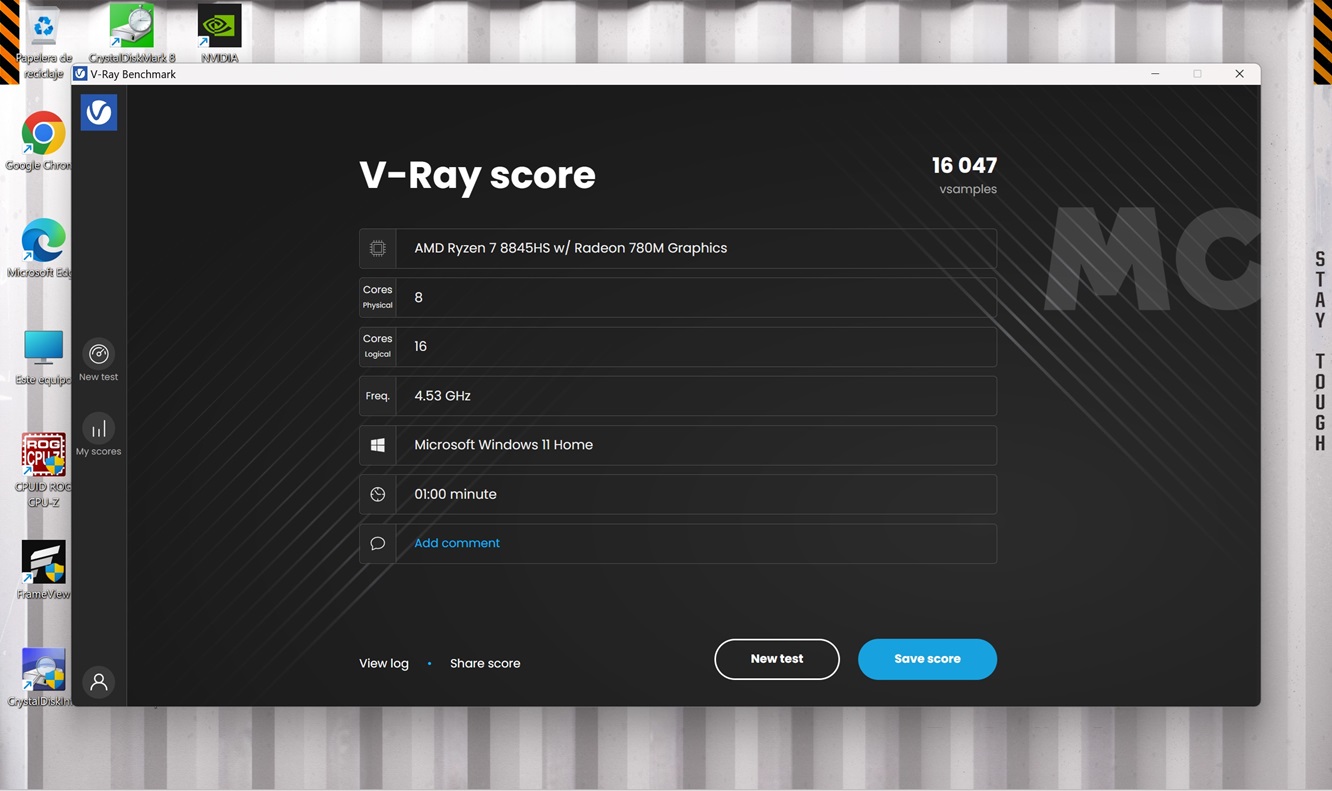The image size is (1332, 791).
Task: Open the Recycle Bin on desktop
Action: (43, 30)
